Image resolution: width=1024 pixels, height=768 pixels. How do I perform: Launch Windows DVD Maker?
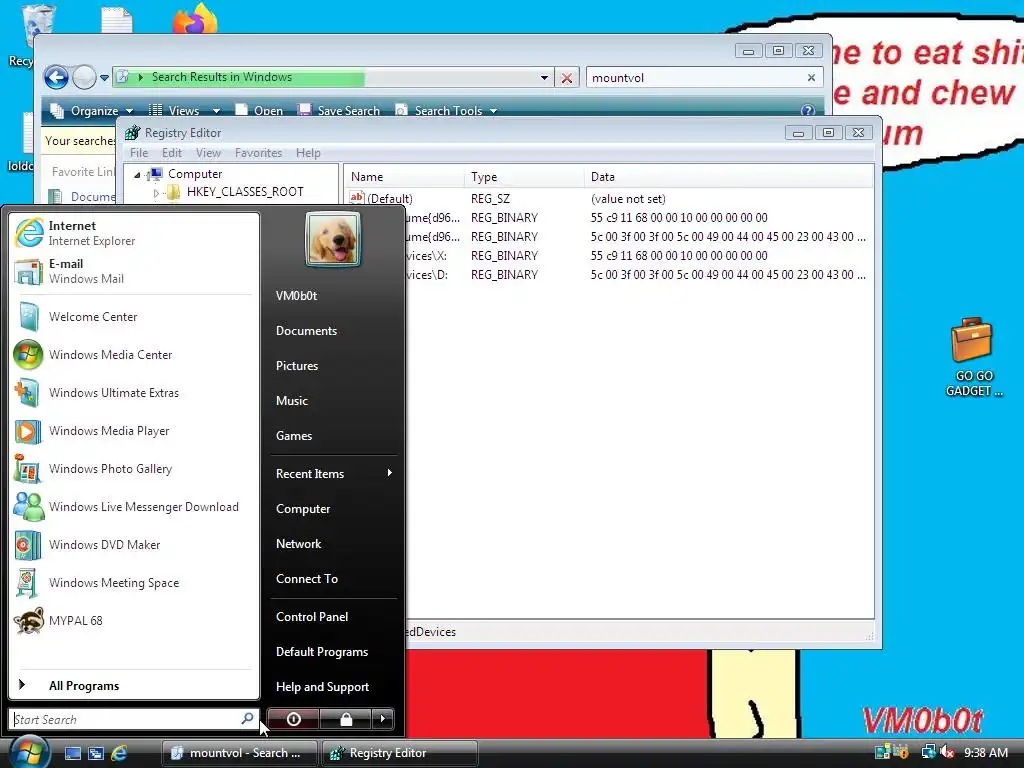click(x=134, y=545)
